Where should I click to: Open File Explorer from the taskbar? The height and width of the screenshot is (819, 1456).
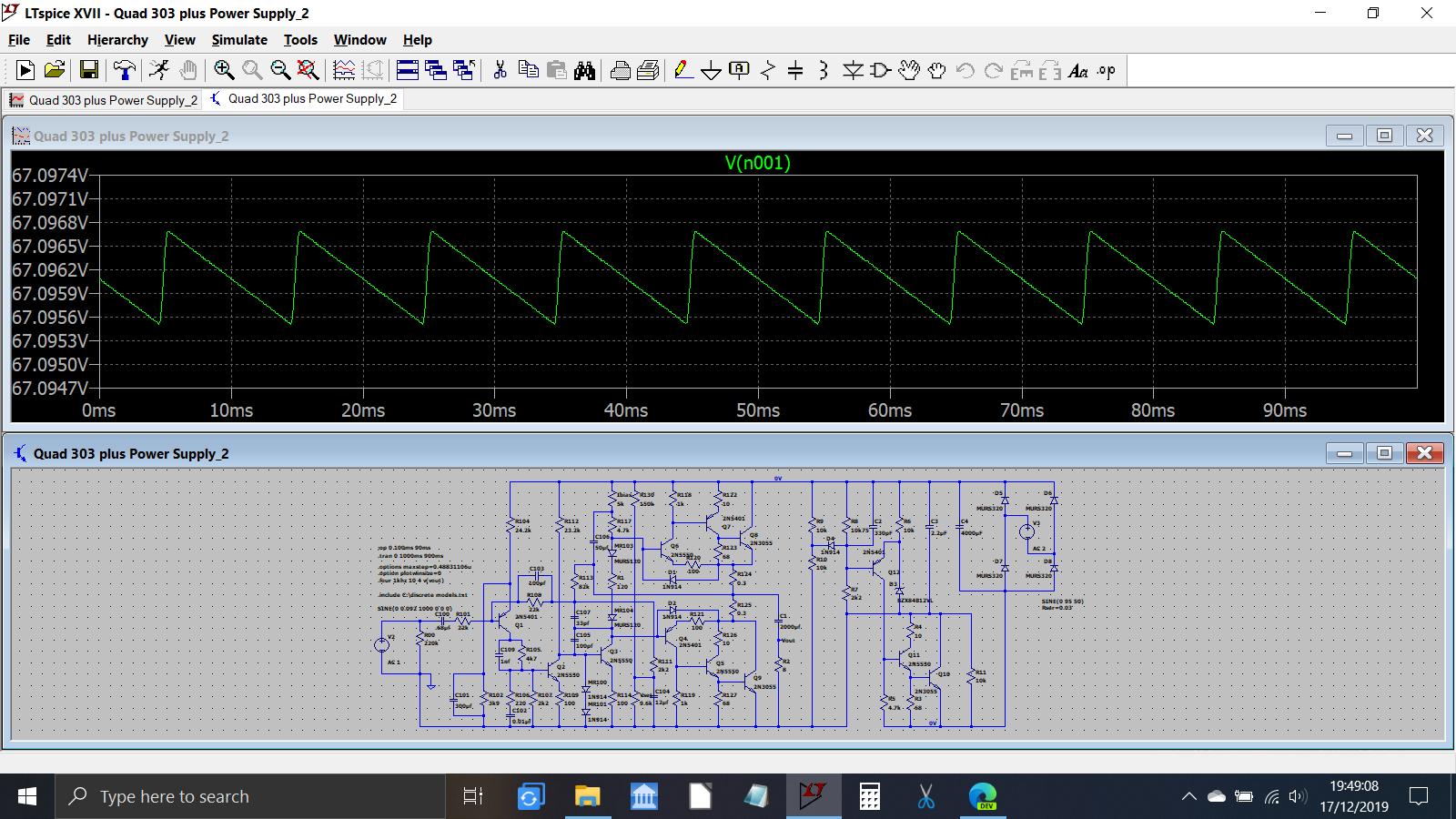587,796
